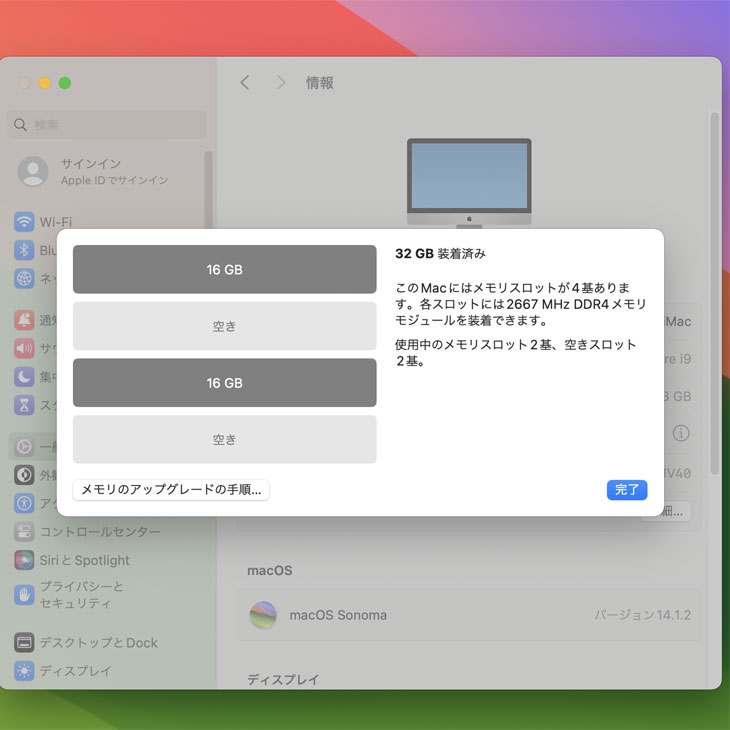Go back using the left chevron
The image size is (730, 730).
click(x=245, y=83)
